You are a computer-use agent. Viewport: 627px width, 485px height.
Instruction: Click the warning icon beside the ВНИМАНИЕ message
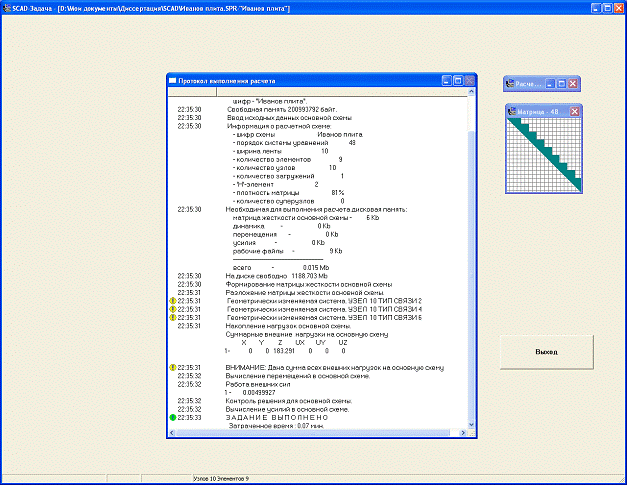171,368
